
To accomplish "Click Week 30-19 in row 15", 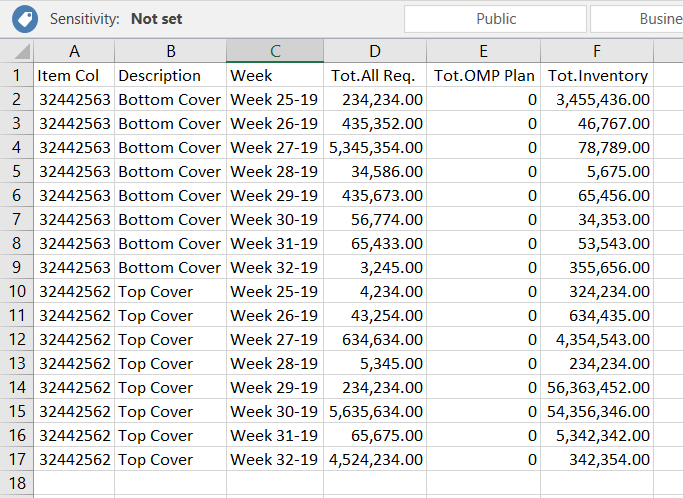I will coord(275,411).
